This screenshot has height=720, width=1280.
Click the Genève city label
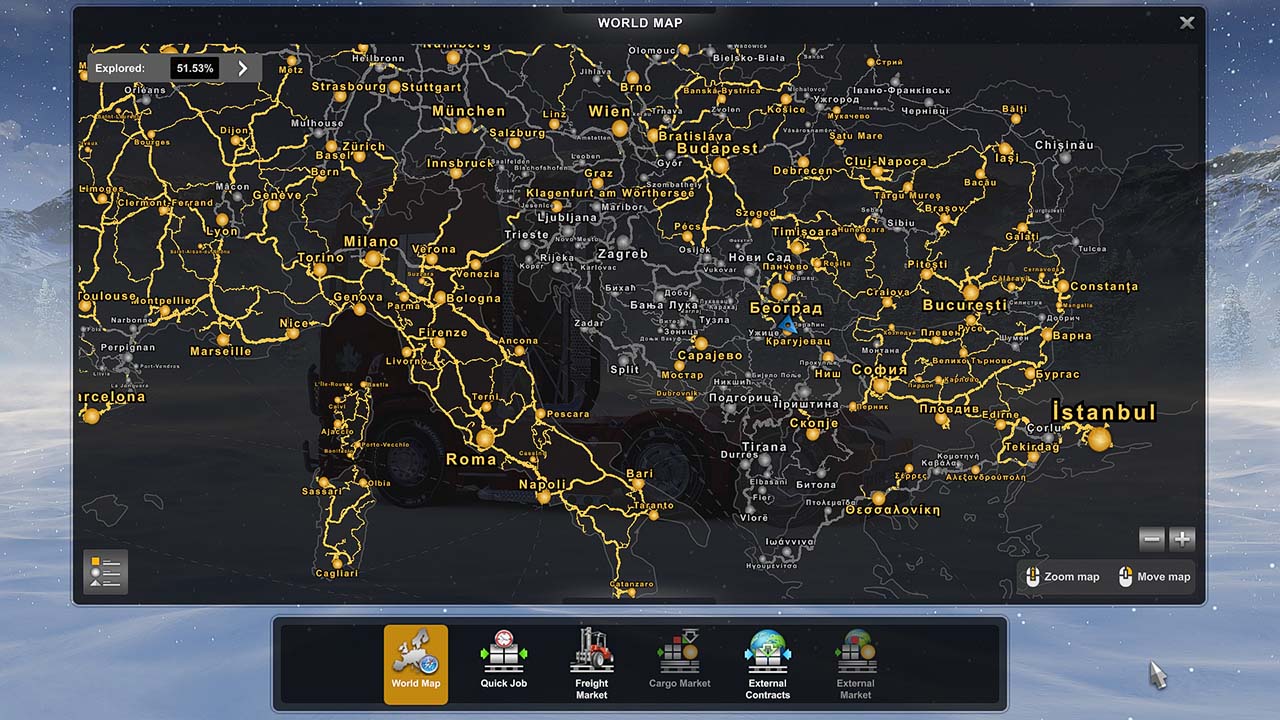277,196
